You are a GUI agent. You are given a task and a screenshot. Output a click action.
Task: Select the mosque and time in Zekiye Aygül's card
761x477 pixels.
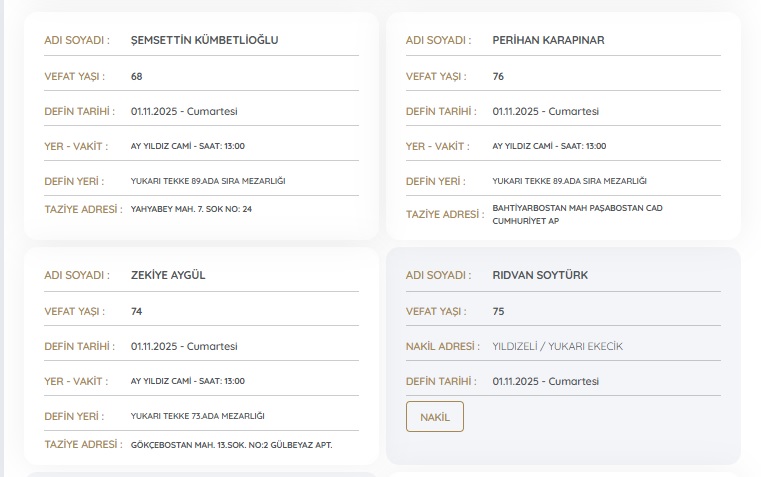click(187, 381)
